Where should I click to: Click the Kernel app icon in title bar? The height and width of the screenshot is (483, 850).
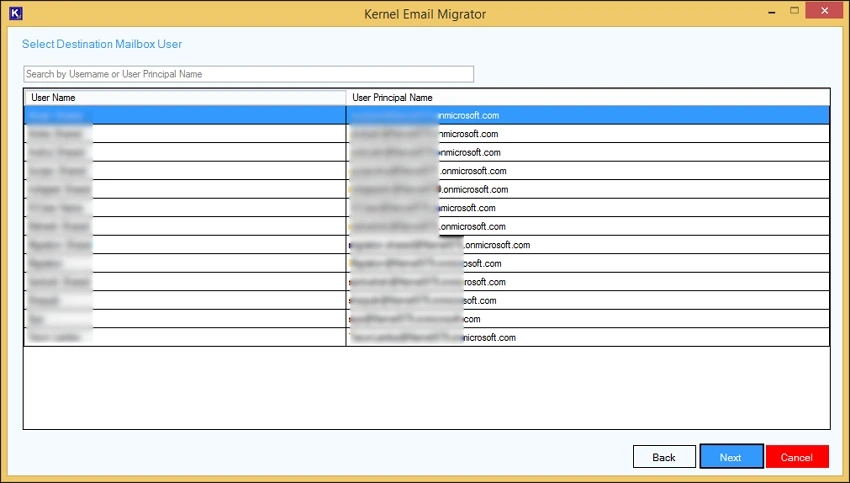(x=16, y=14)
